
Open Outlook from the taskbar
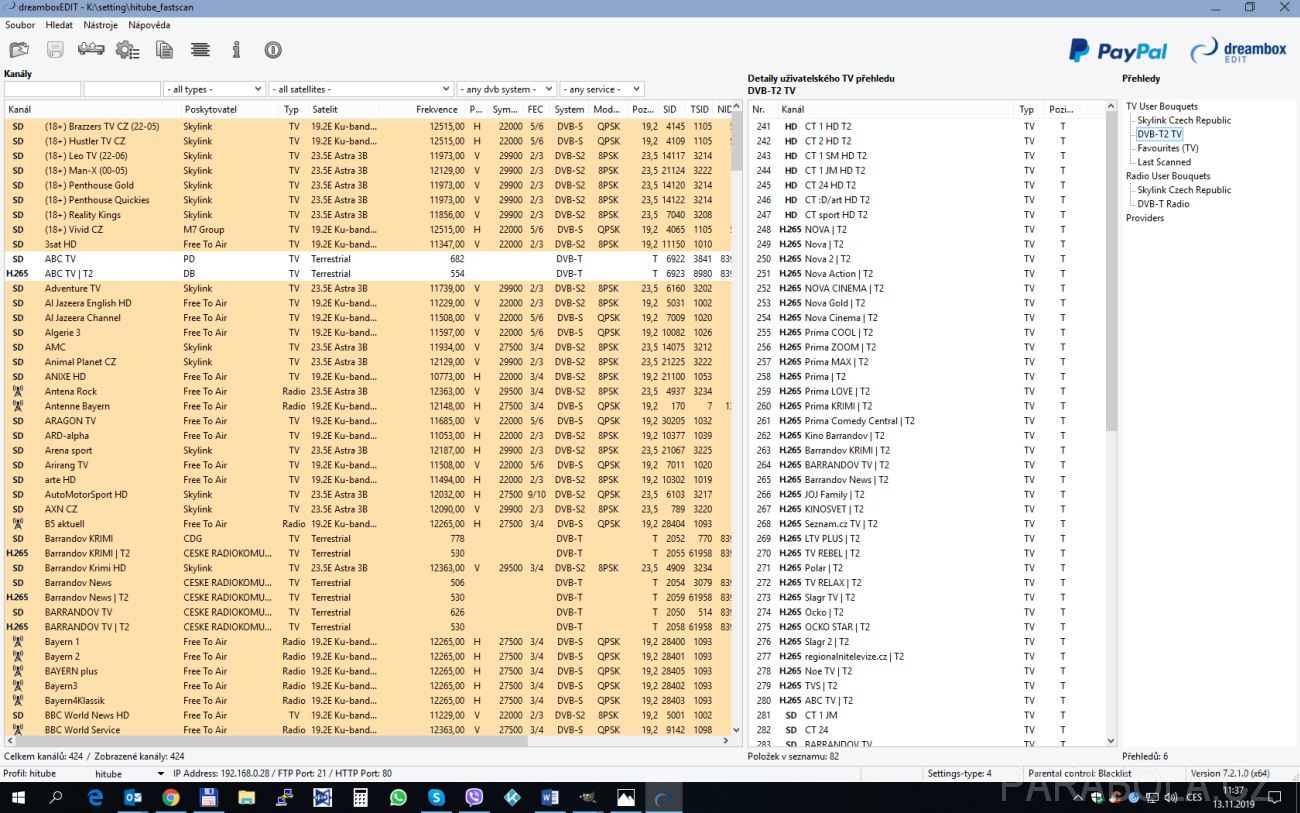pyautogui.click(x=133, y=798)
